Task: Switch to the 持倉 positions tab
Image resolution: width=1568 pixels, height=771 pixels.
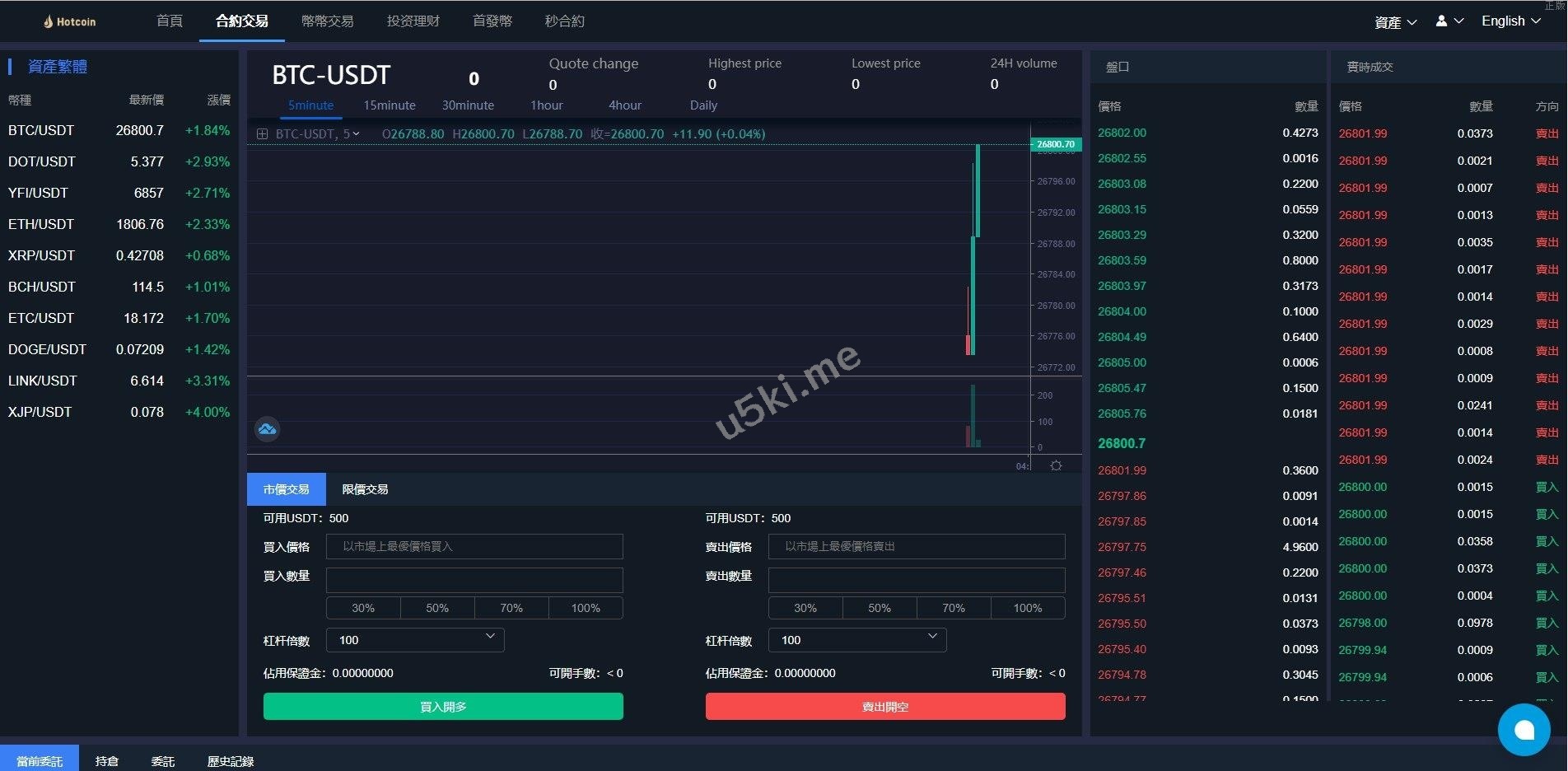Action: (107, 761)
